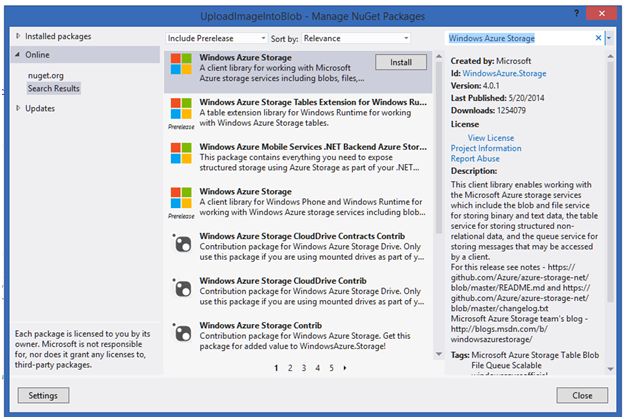Close the window with the red X
Screen dimensions: 628x419
(602, 13)
